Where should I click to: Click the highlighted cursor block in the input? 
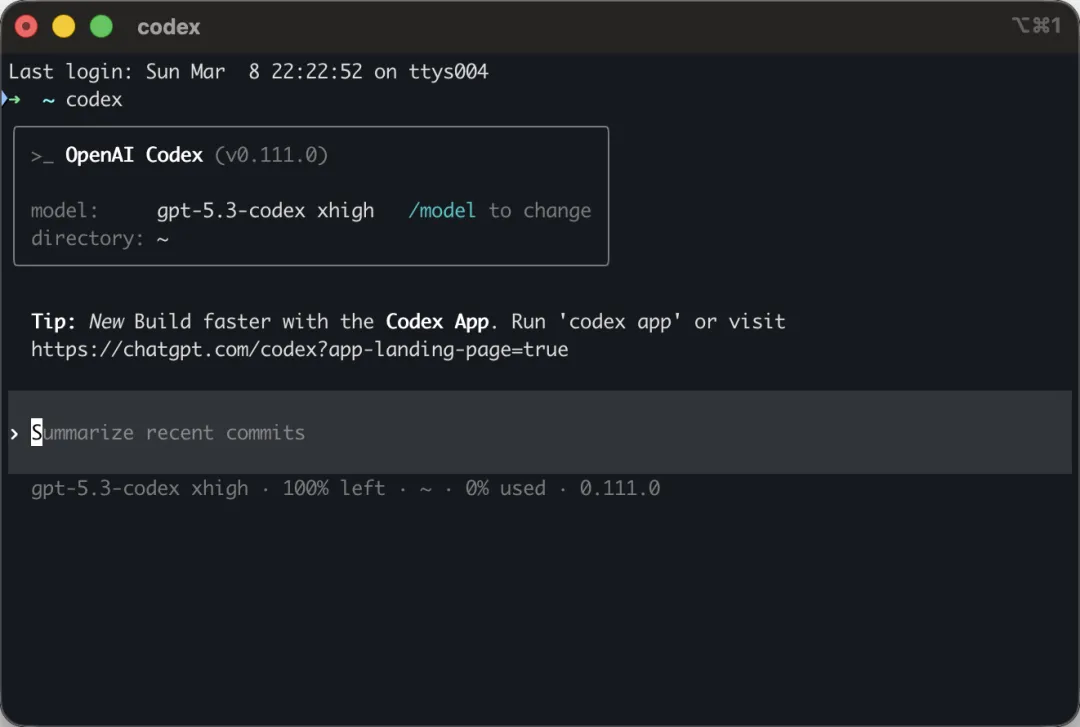tap(37, 433)
